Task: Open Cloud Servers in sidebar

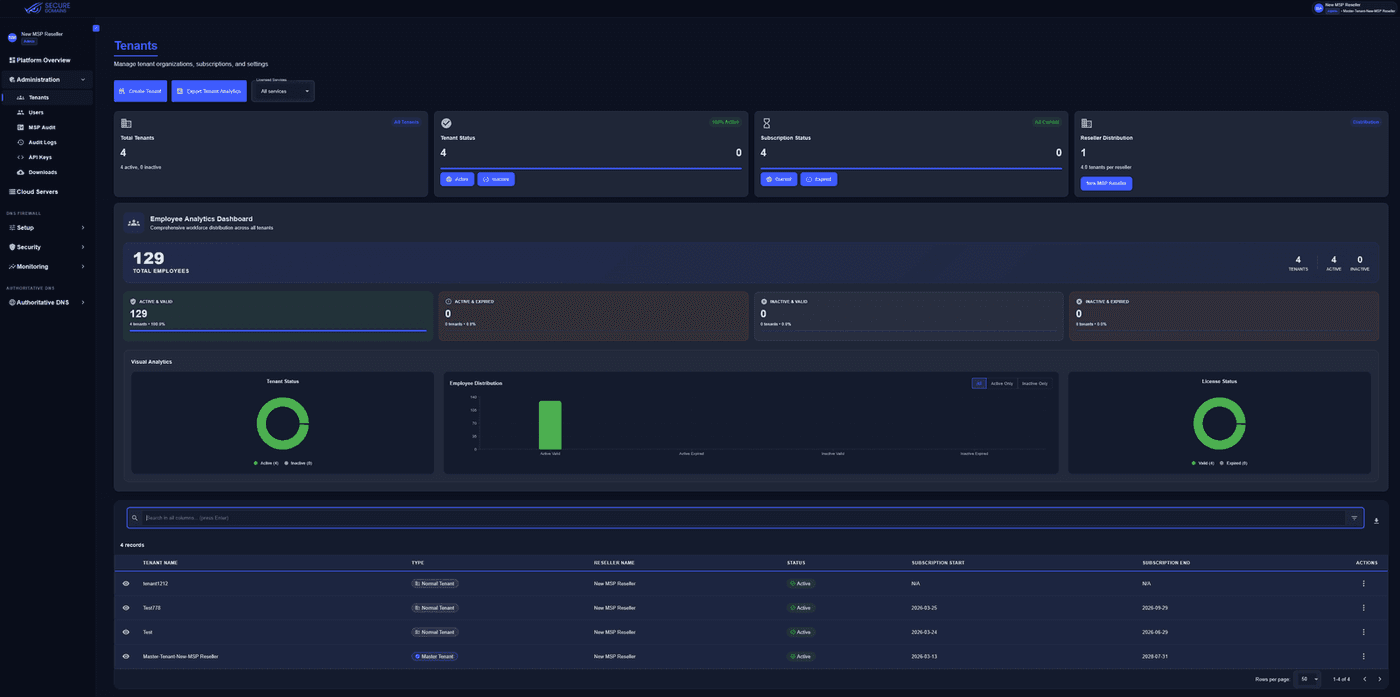Action: coord(37,192)
